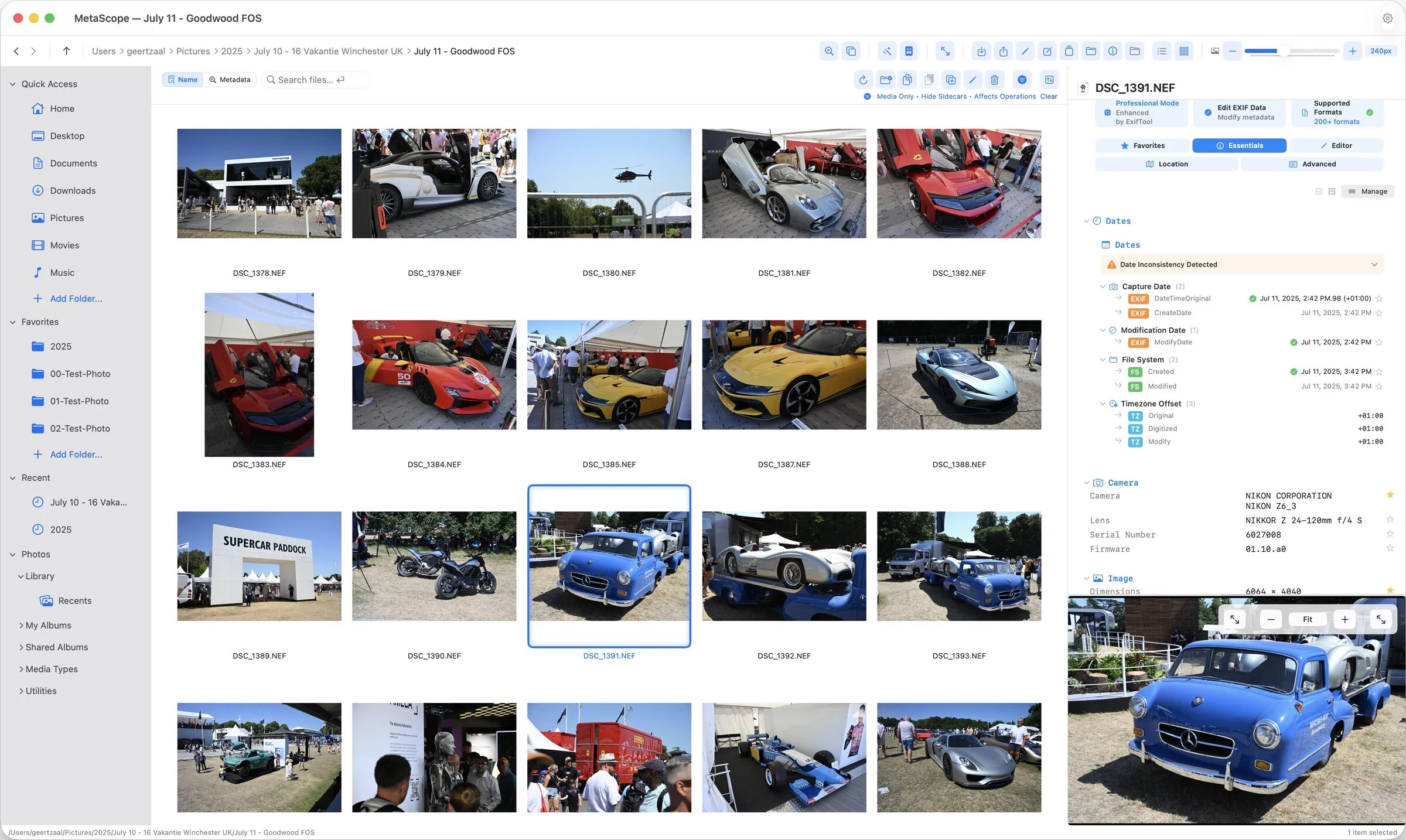Toggle the Hide Sidecars filter
Image resolution: width=1406 pixels, height=840 pixels.
(944, 96)
